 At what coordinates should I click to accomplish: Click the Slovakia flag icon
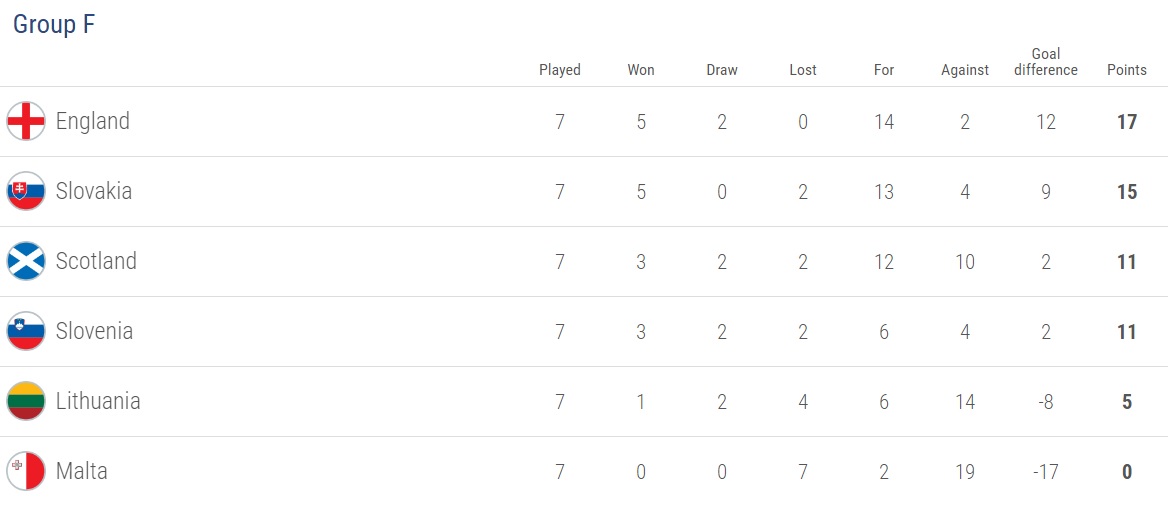tap(26, 192)
